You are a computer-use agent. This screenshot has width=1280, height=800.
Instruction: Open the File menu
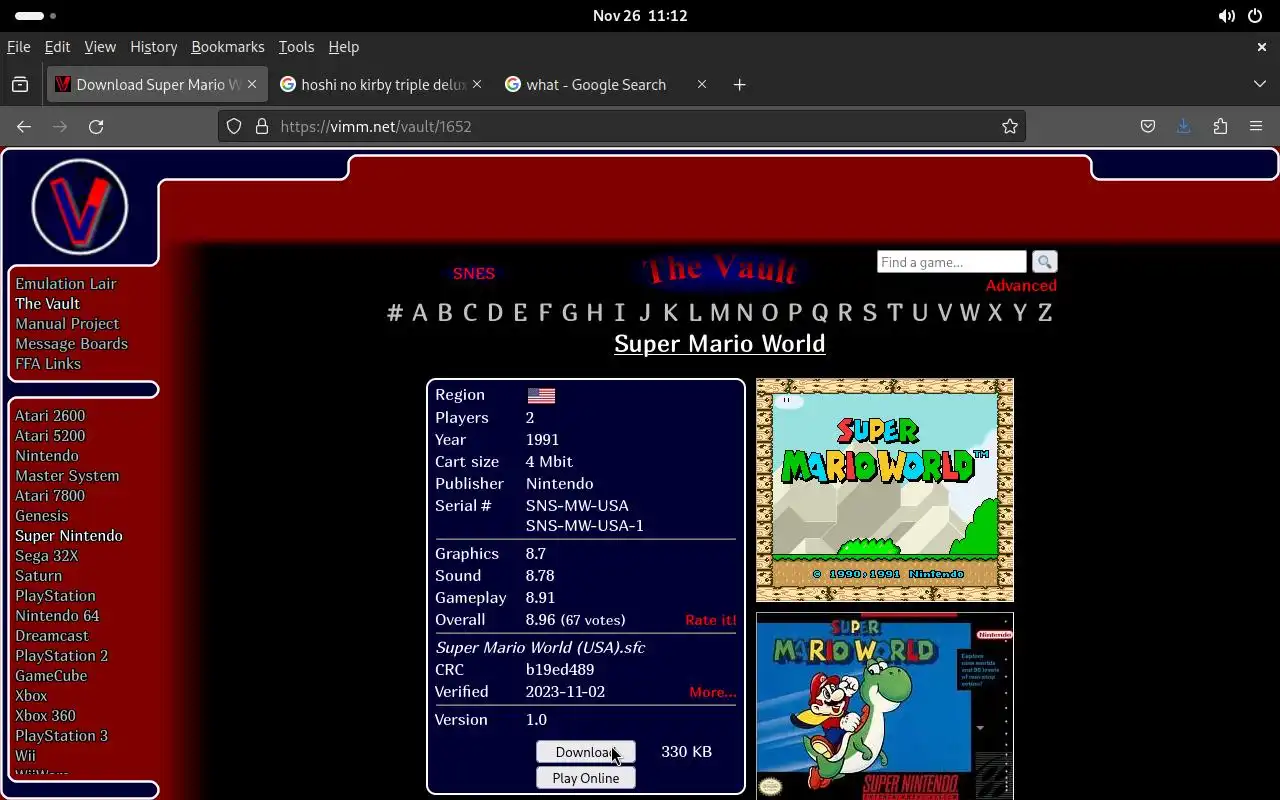tap(18, 47)
